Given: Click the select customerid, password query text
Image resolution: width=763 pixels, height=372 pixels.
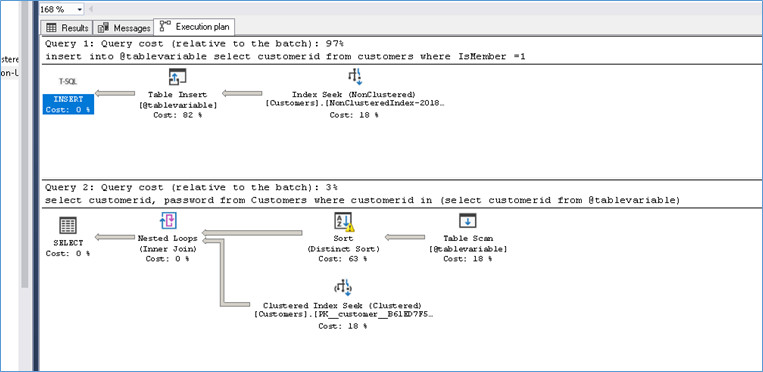Looking at the screenshot, I should 362,200.
